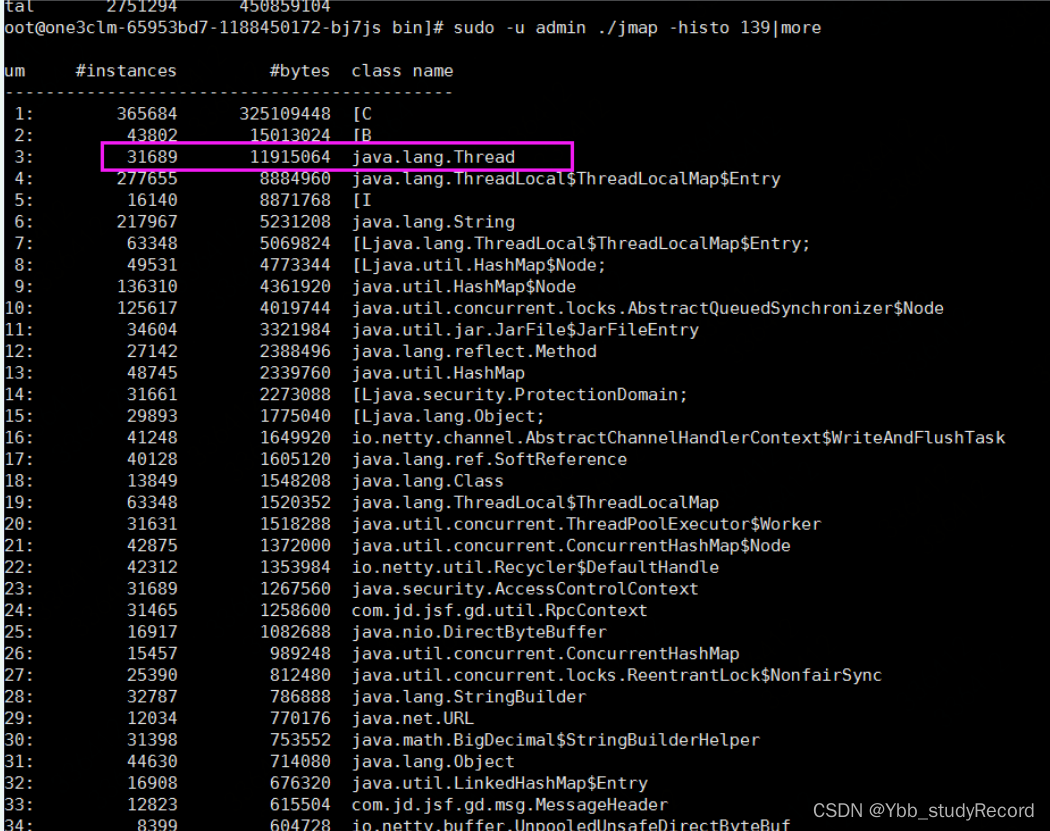Click java.util.HashMap$Node on row 9
Image resolution: width=1050 pixels, height=831 pixels.
tap(463, 287)
